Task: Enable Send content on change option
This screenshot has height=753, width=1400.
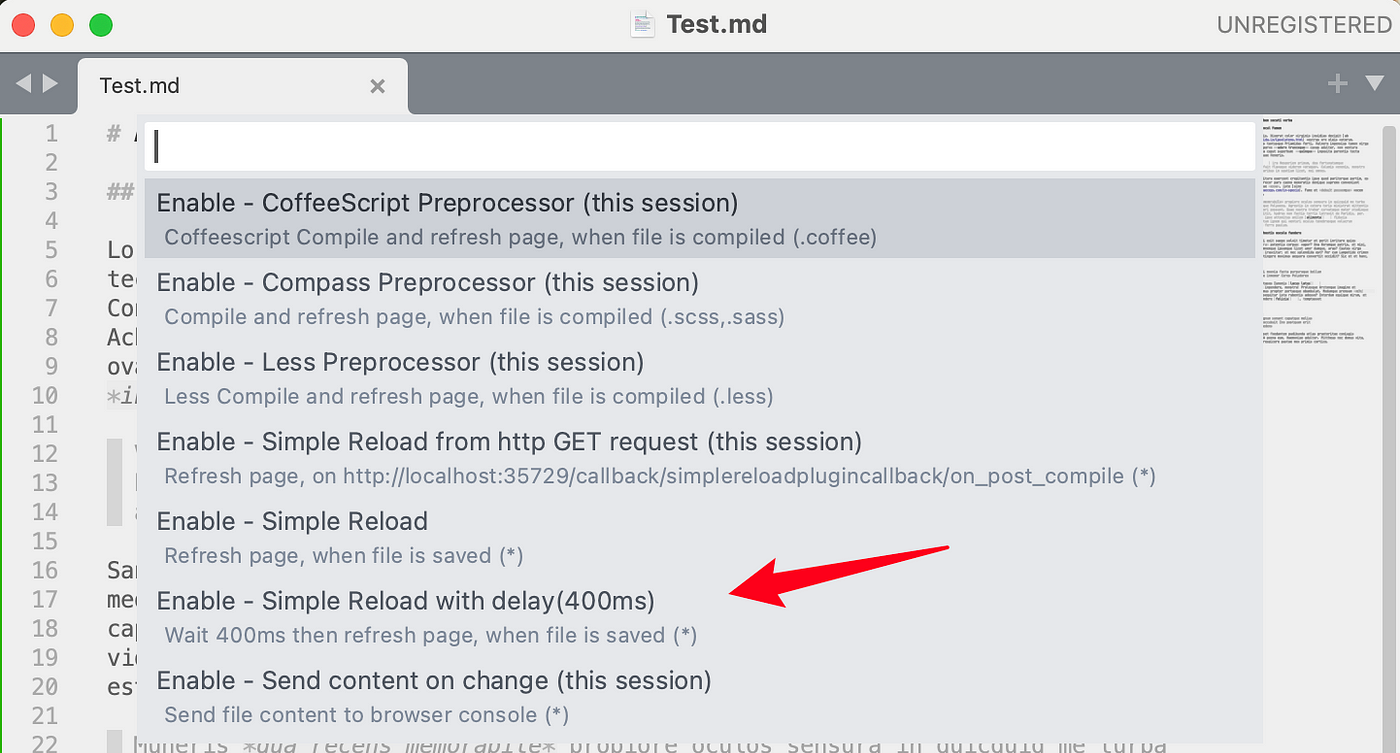Action: (700, 696)
